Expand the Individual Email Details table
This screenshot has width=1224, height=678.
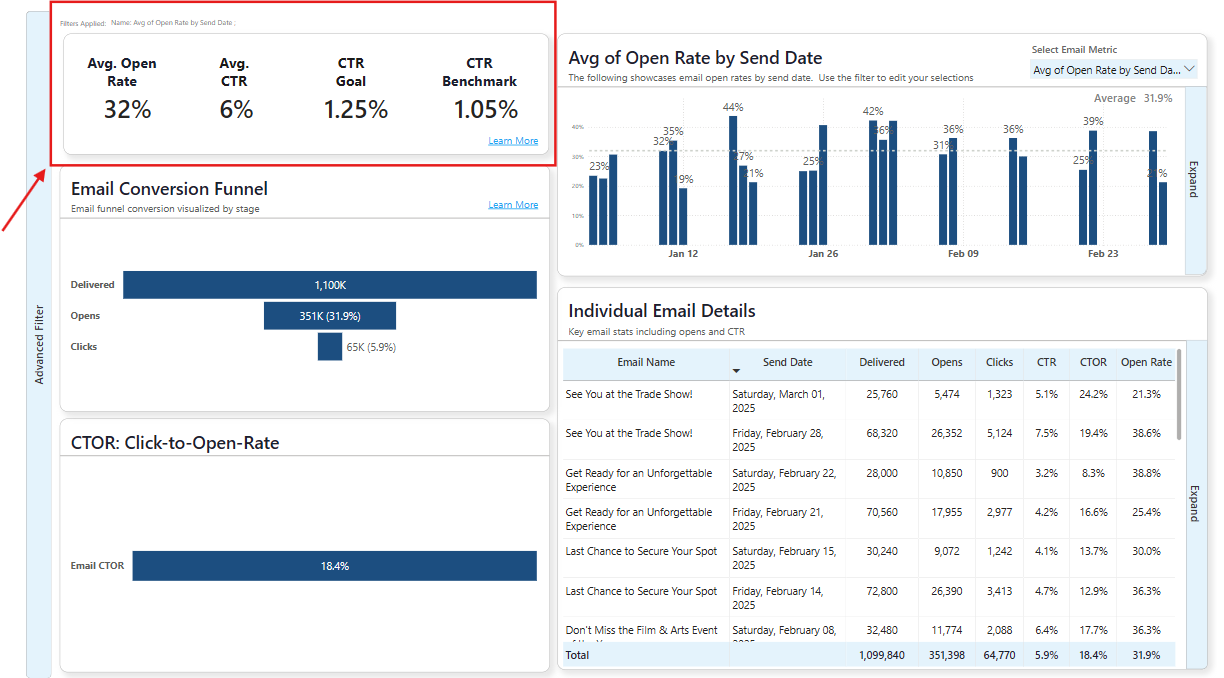[x=1193, y=503]
